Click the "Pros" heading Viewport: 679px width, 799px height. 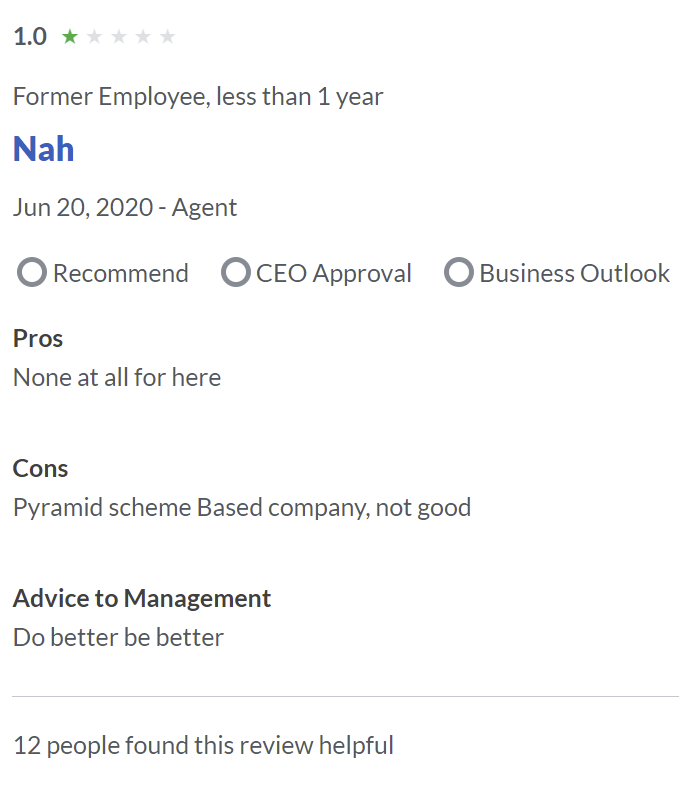click(x=38, y=338)
